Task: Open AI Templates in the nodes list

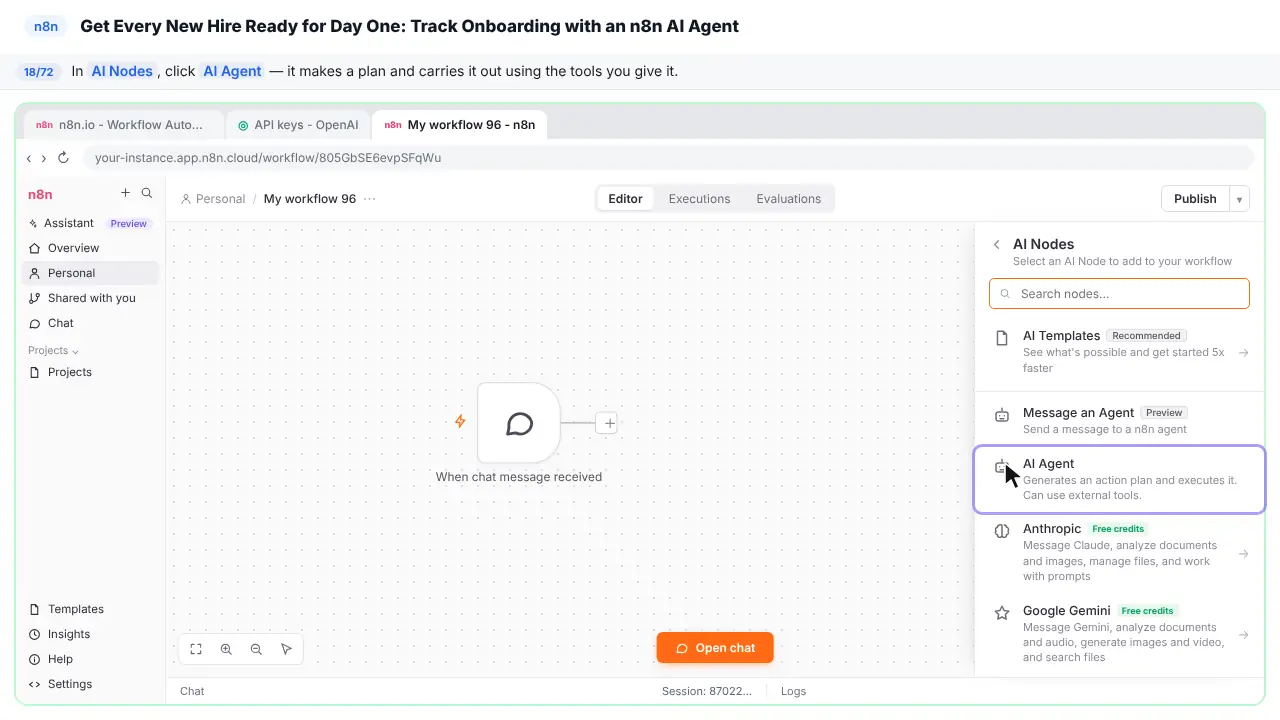Action: pos(1119,352)
